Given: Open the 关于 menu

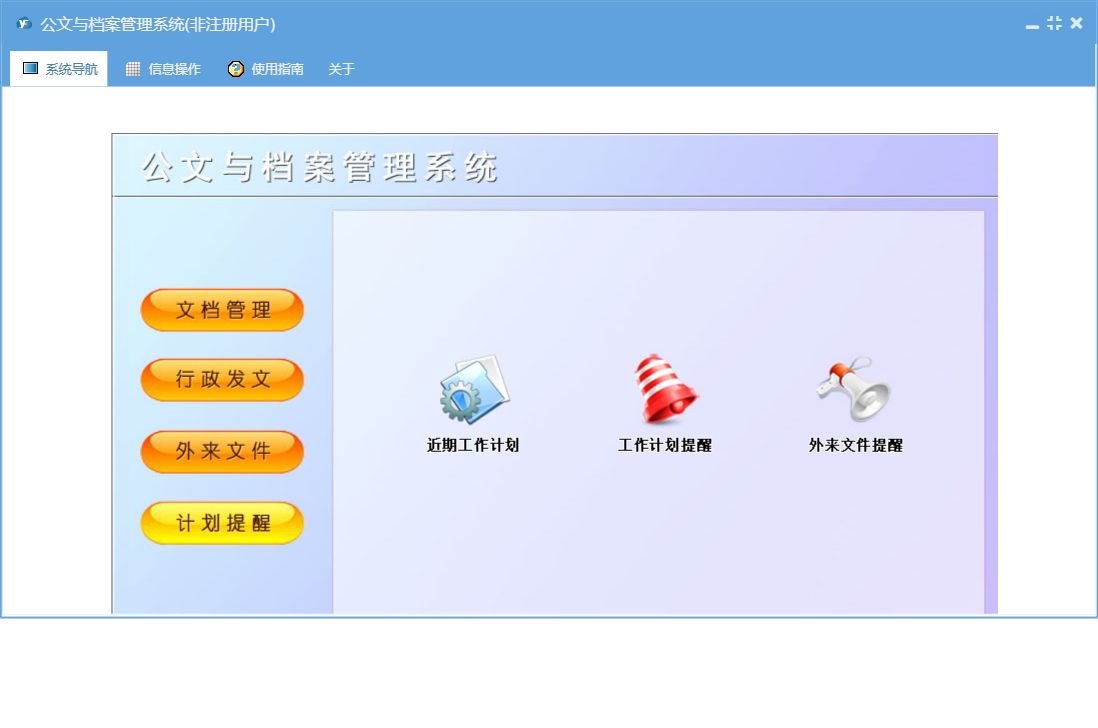Looking at the screenshot, I should coord(341,69).
